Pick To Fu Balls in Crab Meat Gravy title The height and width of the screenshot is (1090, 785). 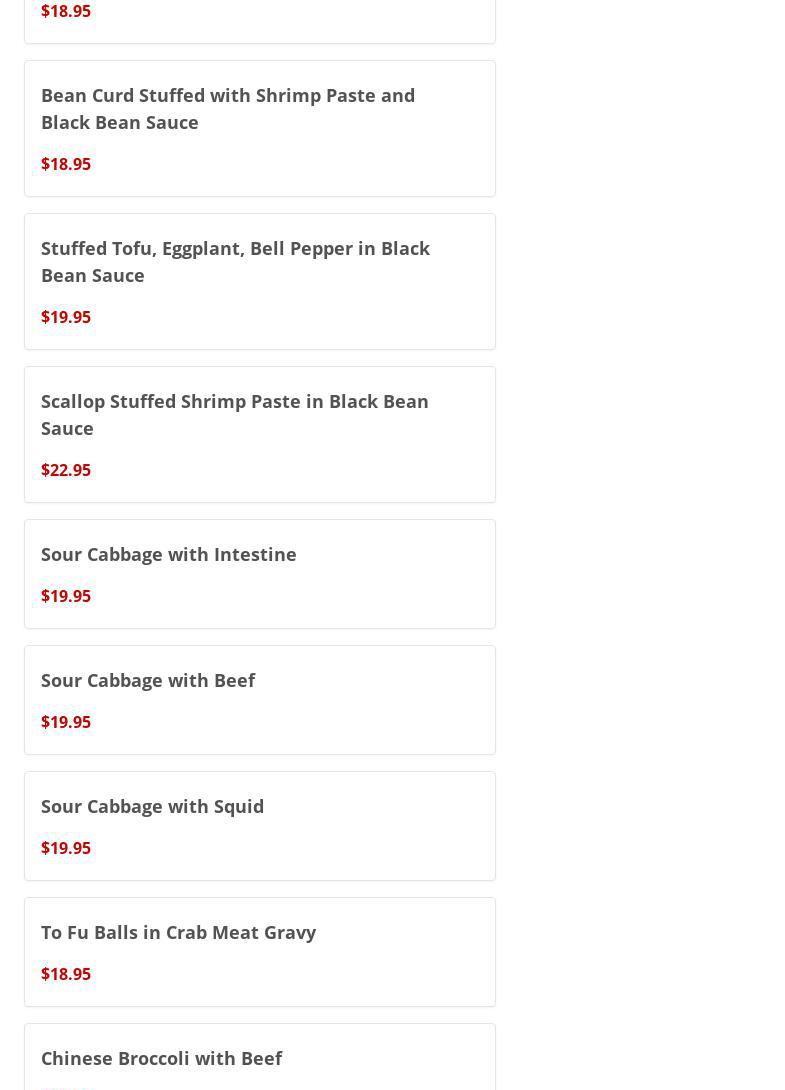tap(178, 932)
